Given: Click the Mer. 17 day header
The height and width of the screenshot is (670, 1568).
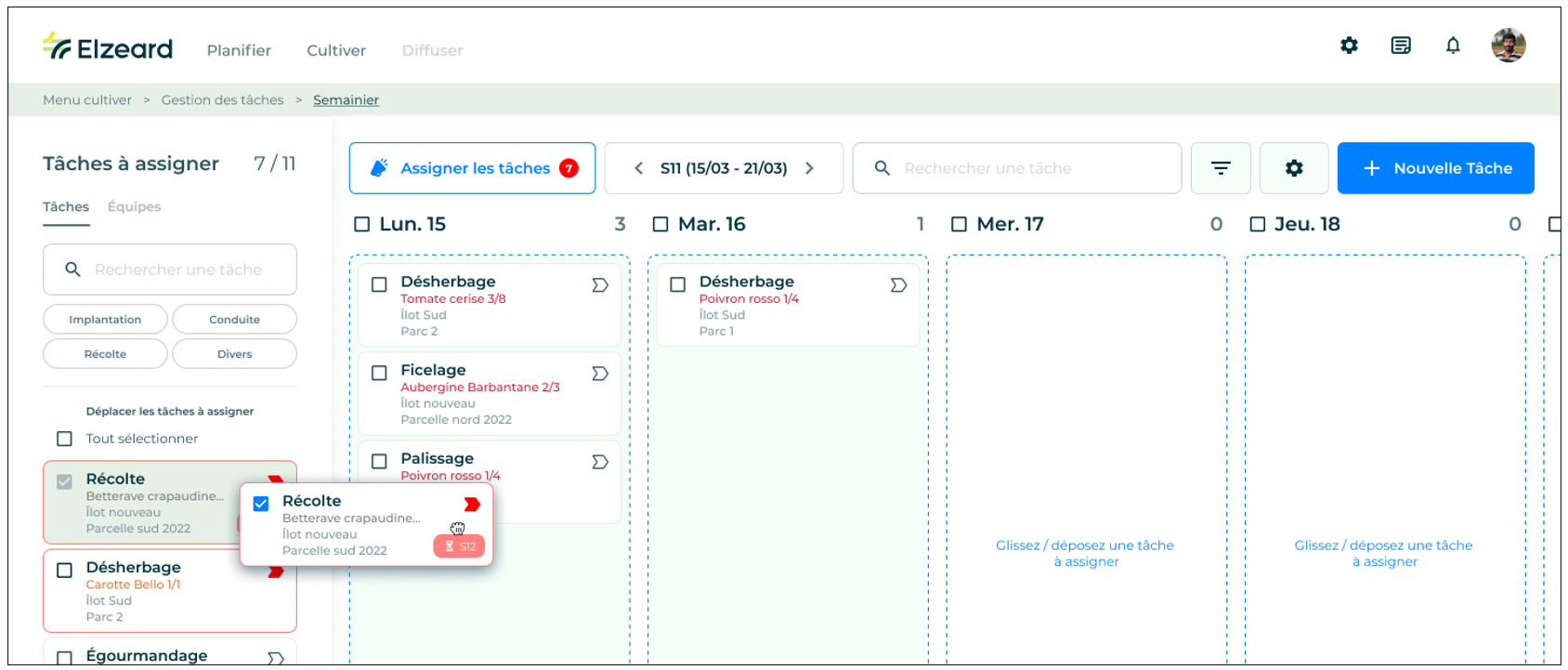Looking at the screenshot, I should click(x=1010, y=224).
